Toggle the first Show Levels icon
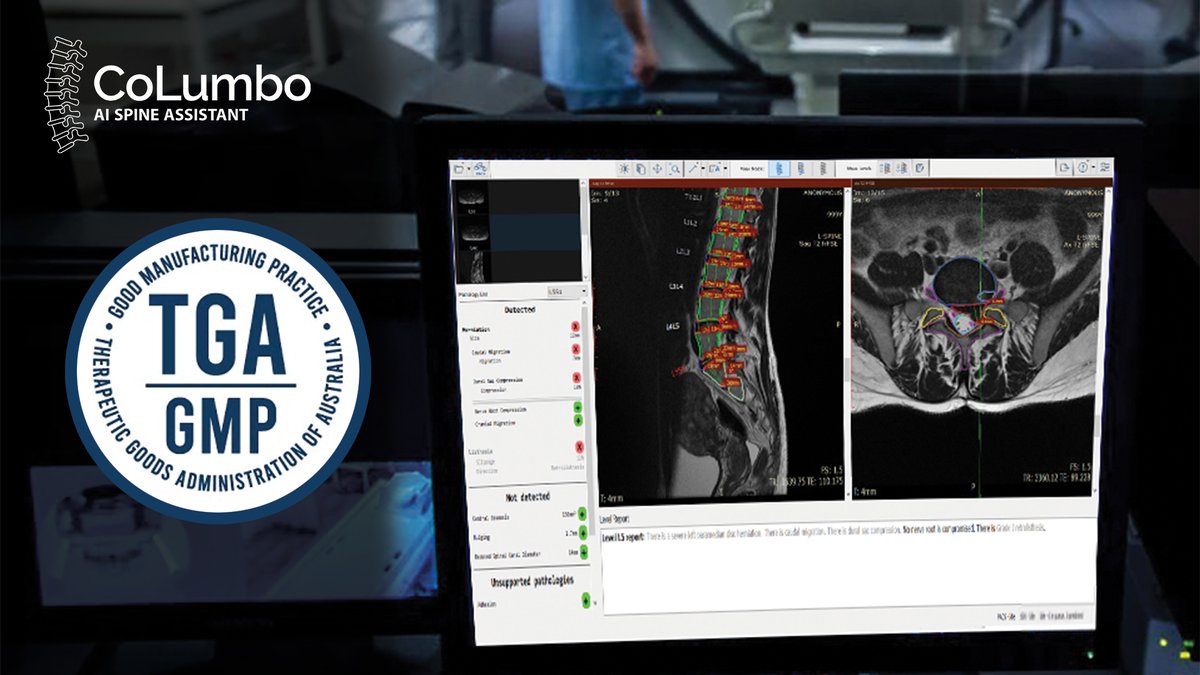This screenshot has height=675, width=1200. [x=886, y=168]
